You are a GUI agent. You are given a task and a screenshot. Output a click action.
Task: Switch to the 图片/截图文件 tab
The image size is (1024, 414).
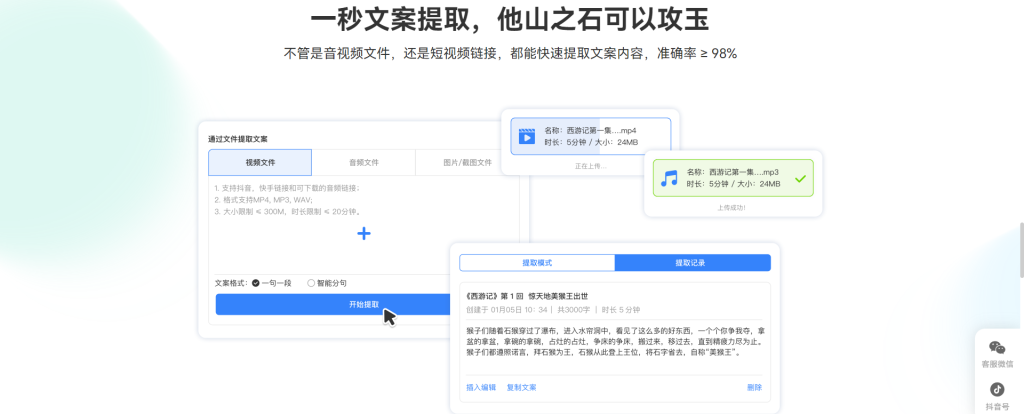[467, 163]
